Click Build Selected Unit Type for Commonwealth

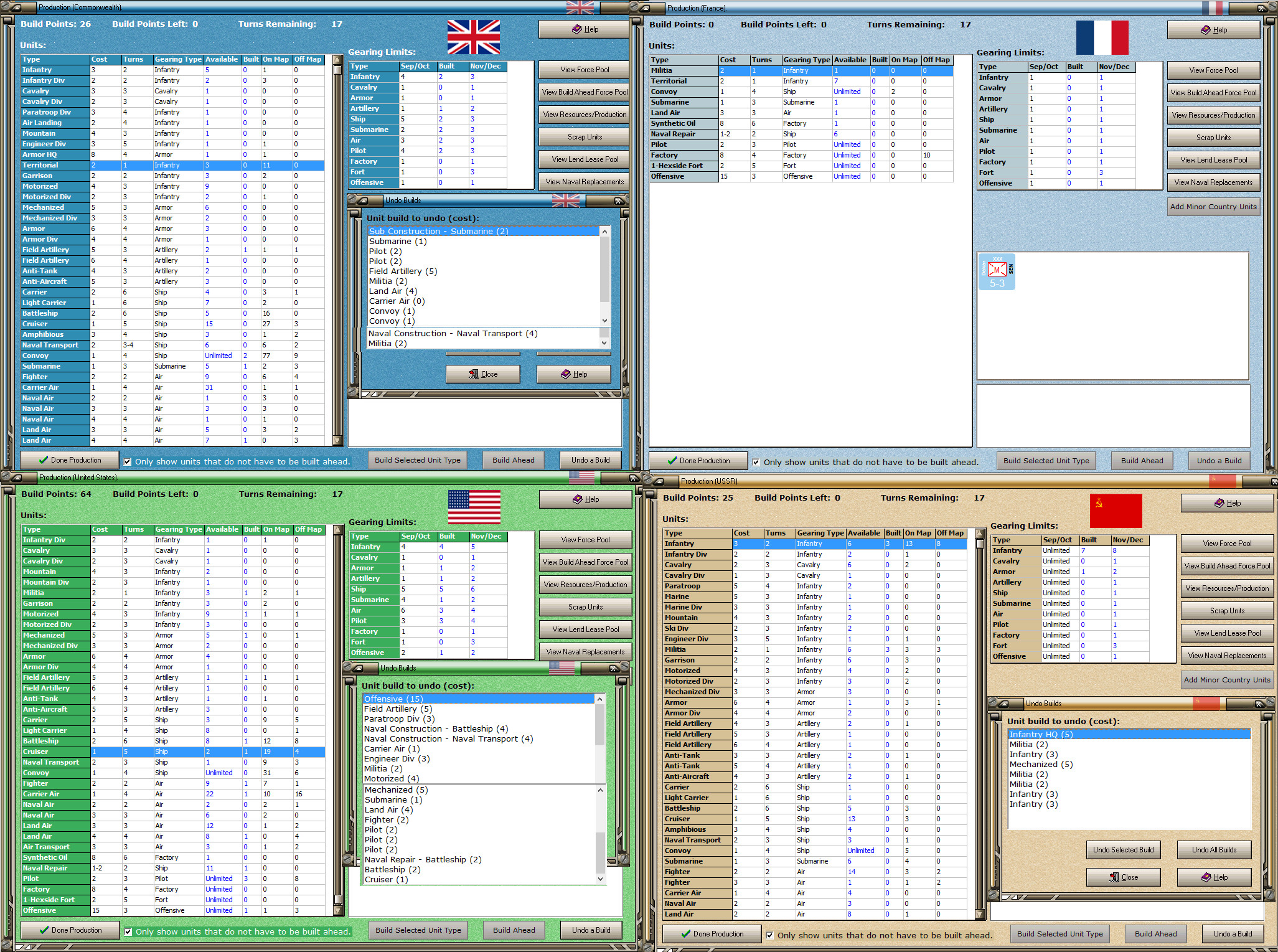click(418, 460)
